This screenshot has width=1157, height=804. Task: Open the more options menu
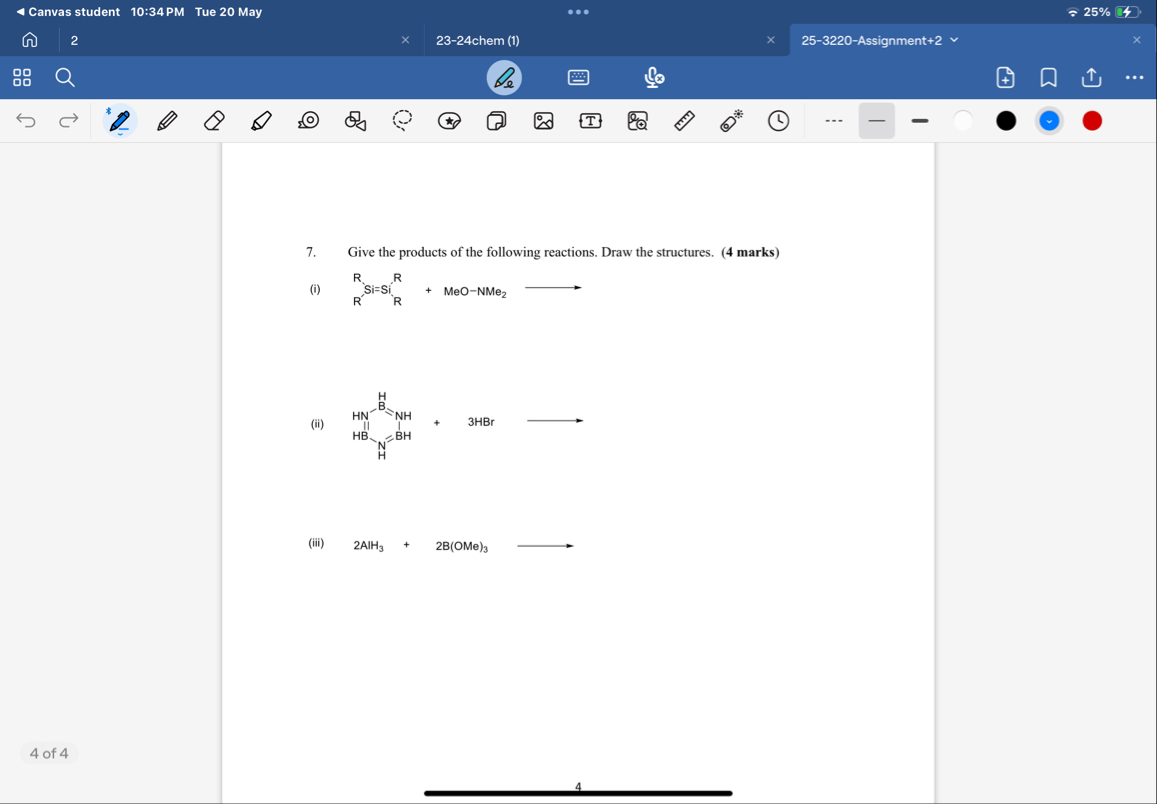point(1134,77)
